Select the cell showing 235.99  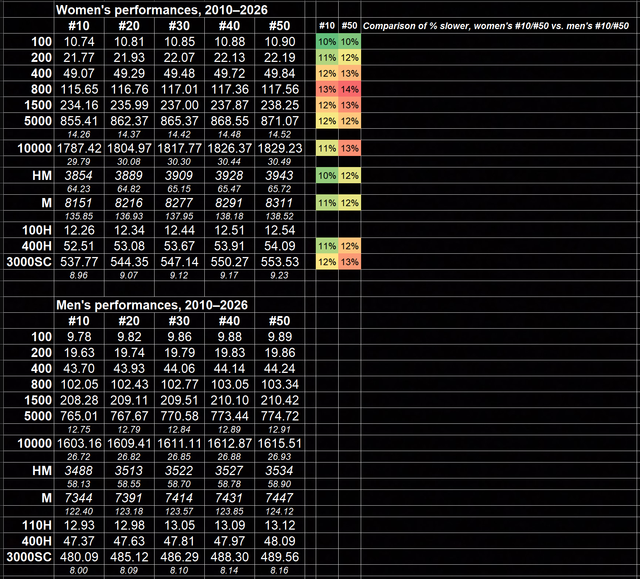pos(129,105)
